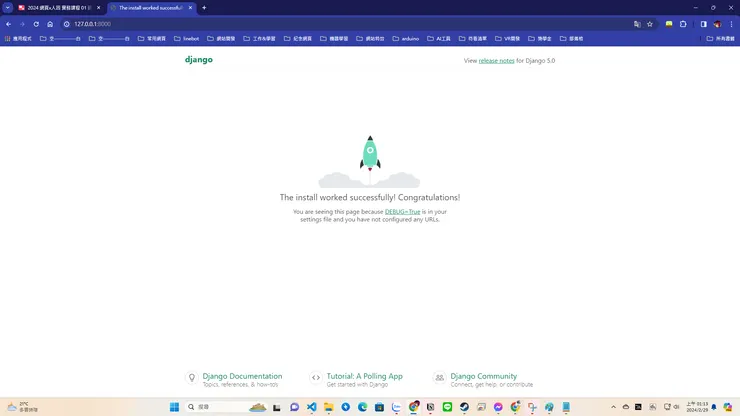Open Task View on the taskbar
Screen dimensions: 740x416
click(277, 407)
